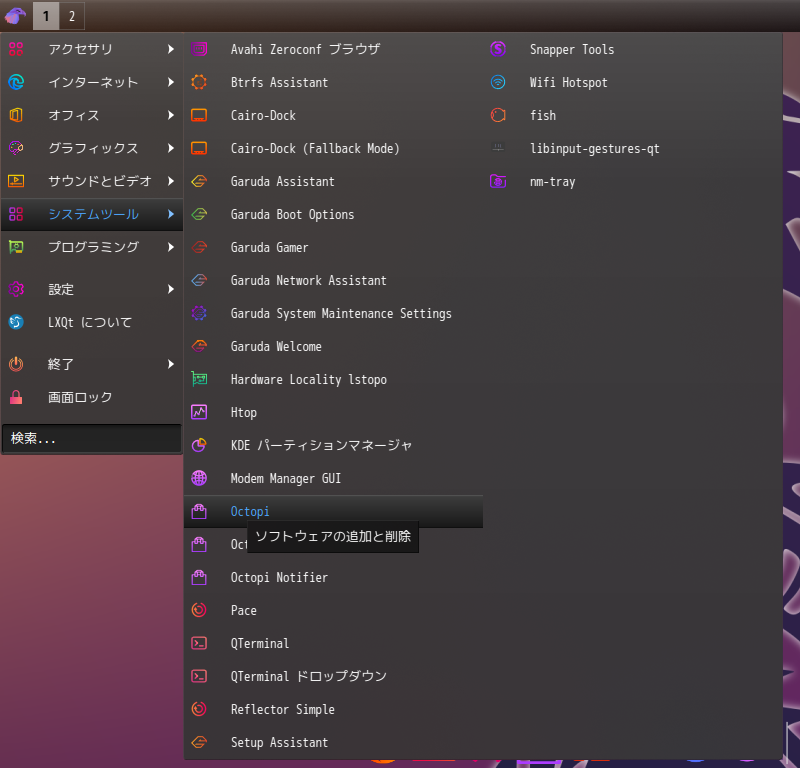The width and height of the screenshot is (800, 768).
Task: Expand the アクセサリ submenu arrow
Action: 171,49
